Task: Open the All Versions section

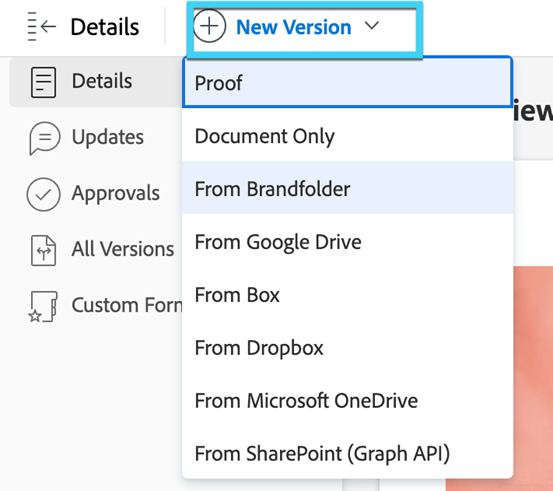Action: pyautogui.click(x=123, y=249)
